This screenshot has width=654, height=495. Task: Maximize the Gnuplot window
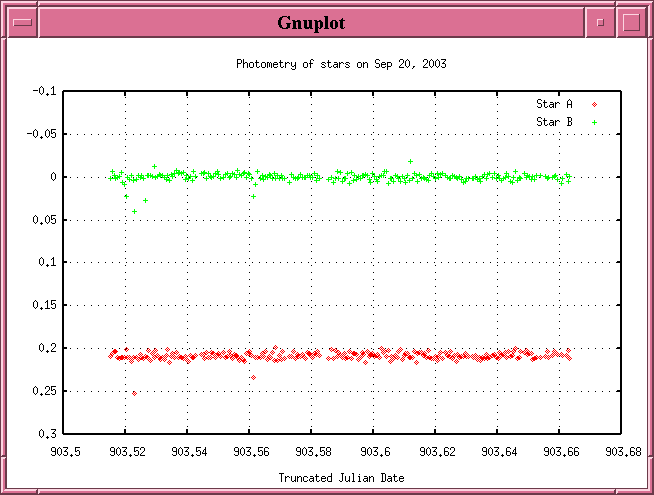click(x=630, y=22)
